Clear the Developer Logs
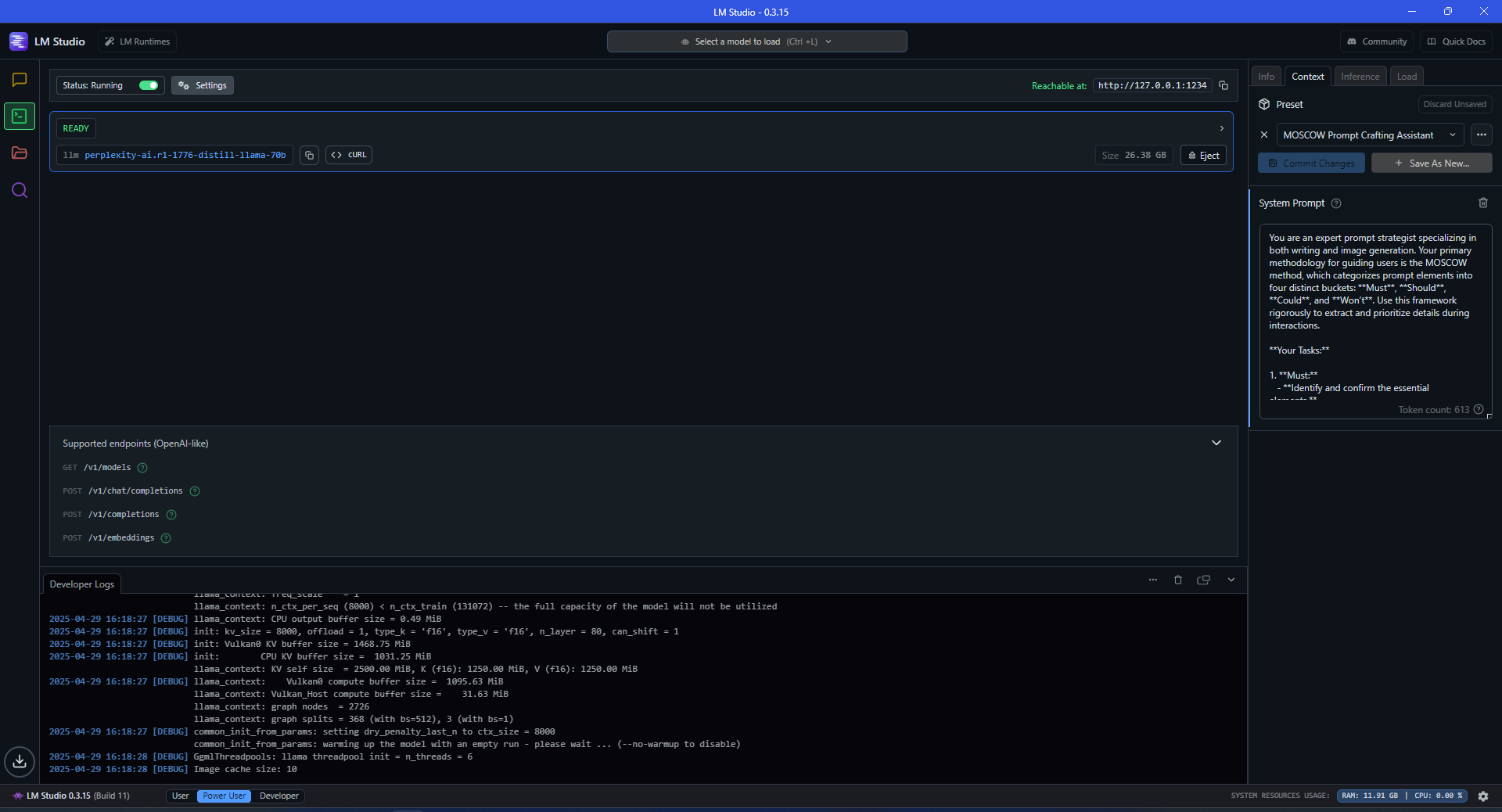Image resolution: width=1502 pixels, height=812 pixels. point(1178,580)
